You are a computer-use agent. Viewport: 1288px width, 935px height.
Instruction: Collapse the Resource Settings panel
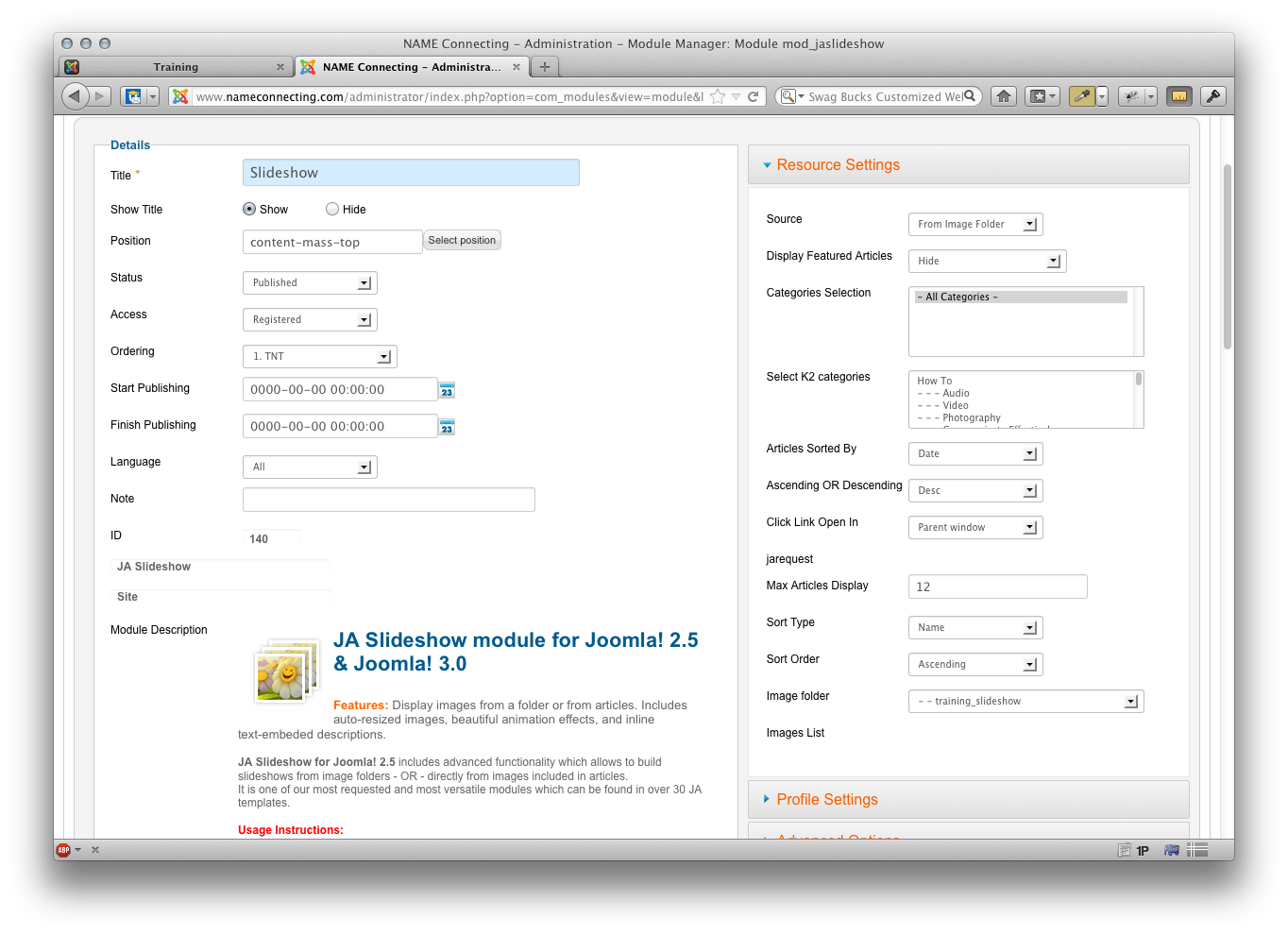[x=969, y=164]
